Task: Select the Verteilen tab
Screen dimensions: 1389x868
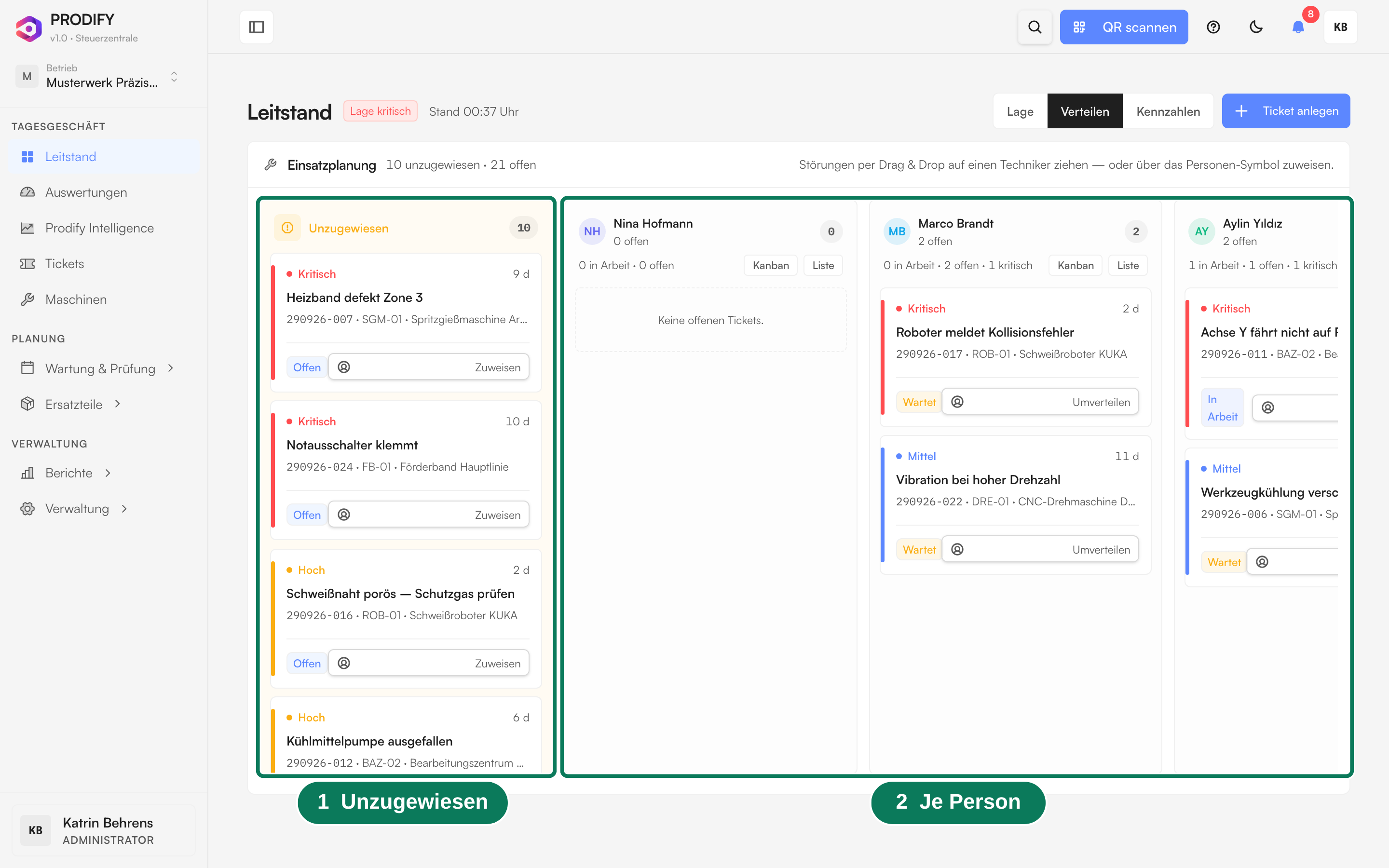Action: [1085, 111]
